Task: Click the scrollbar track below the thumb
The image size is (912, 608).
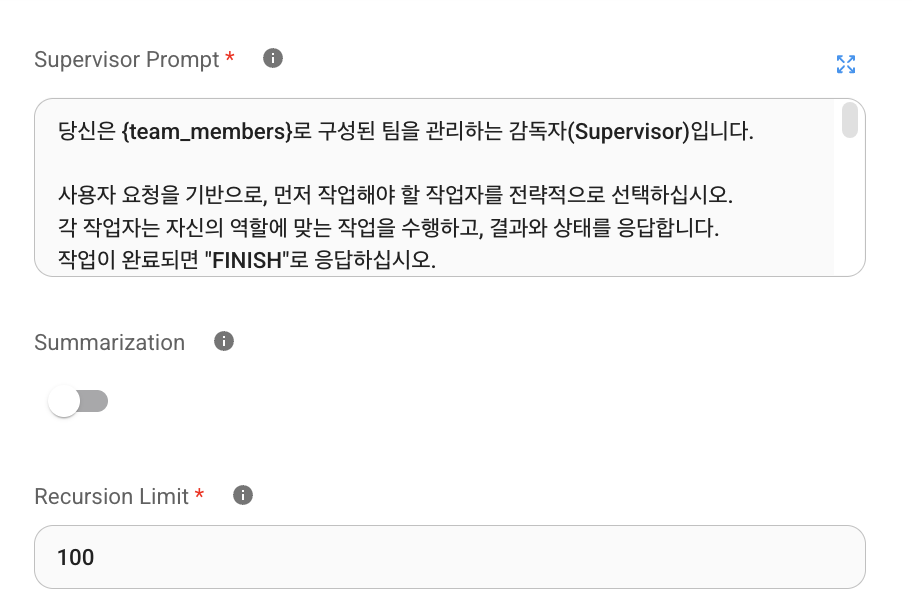Action: tap(849, 220)
